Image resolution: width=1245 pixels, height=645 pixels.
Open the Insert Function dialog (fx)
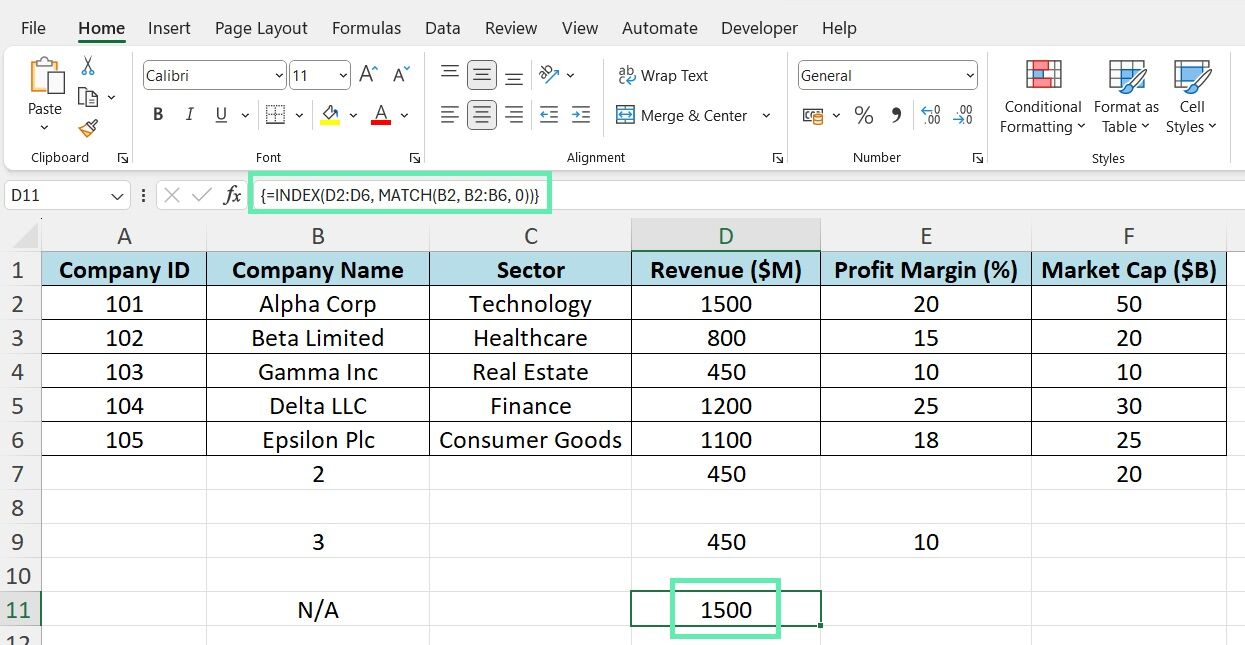click(x=232, y=195)
